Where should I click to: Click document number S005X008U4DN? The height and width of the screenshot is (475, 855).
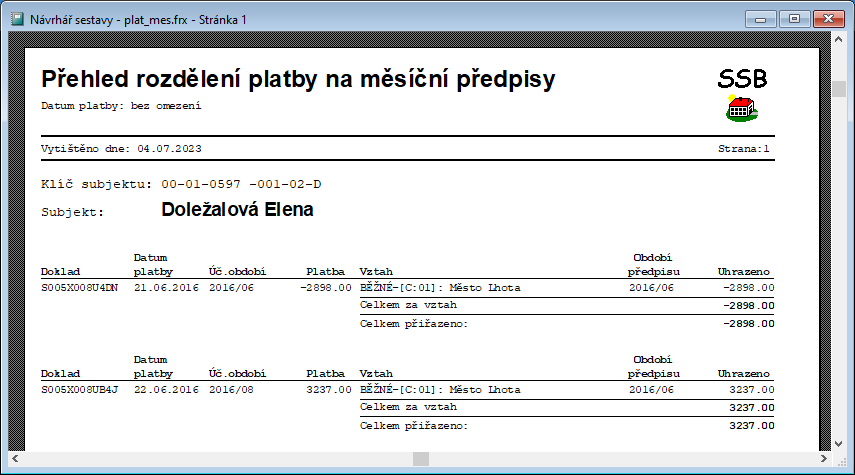79,288
